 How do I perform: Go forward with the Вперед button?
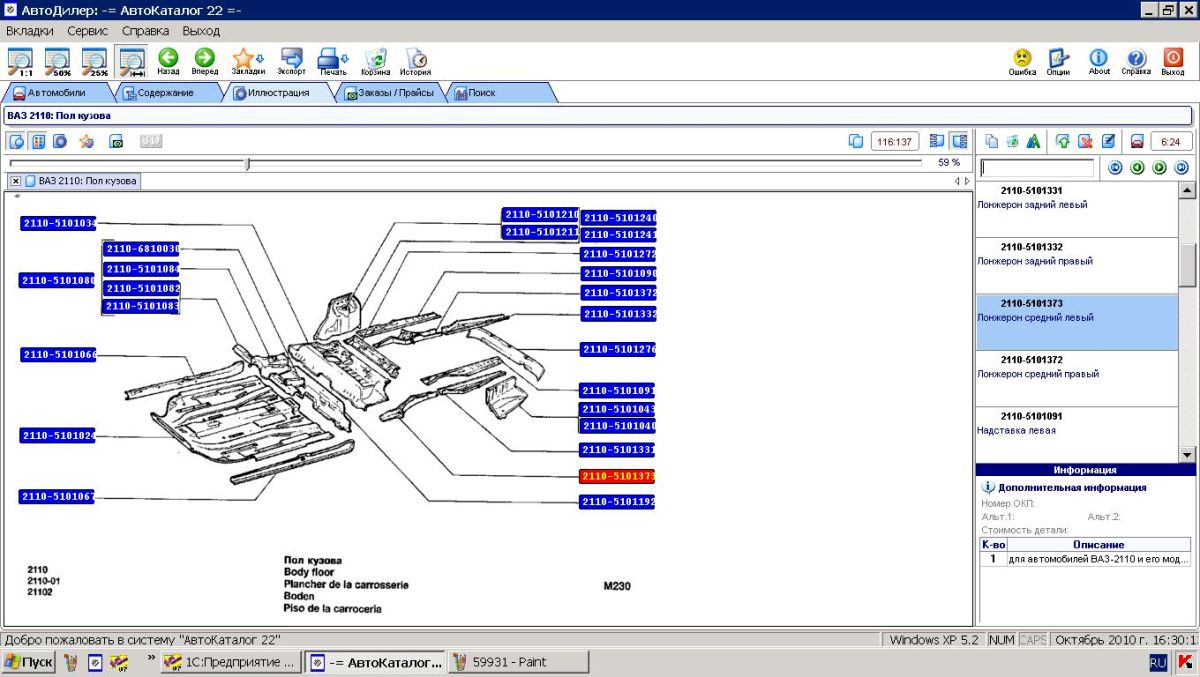click(205, 62)
